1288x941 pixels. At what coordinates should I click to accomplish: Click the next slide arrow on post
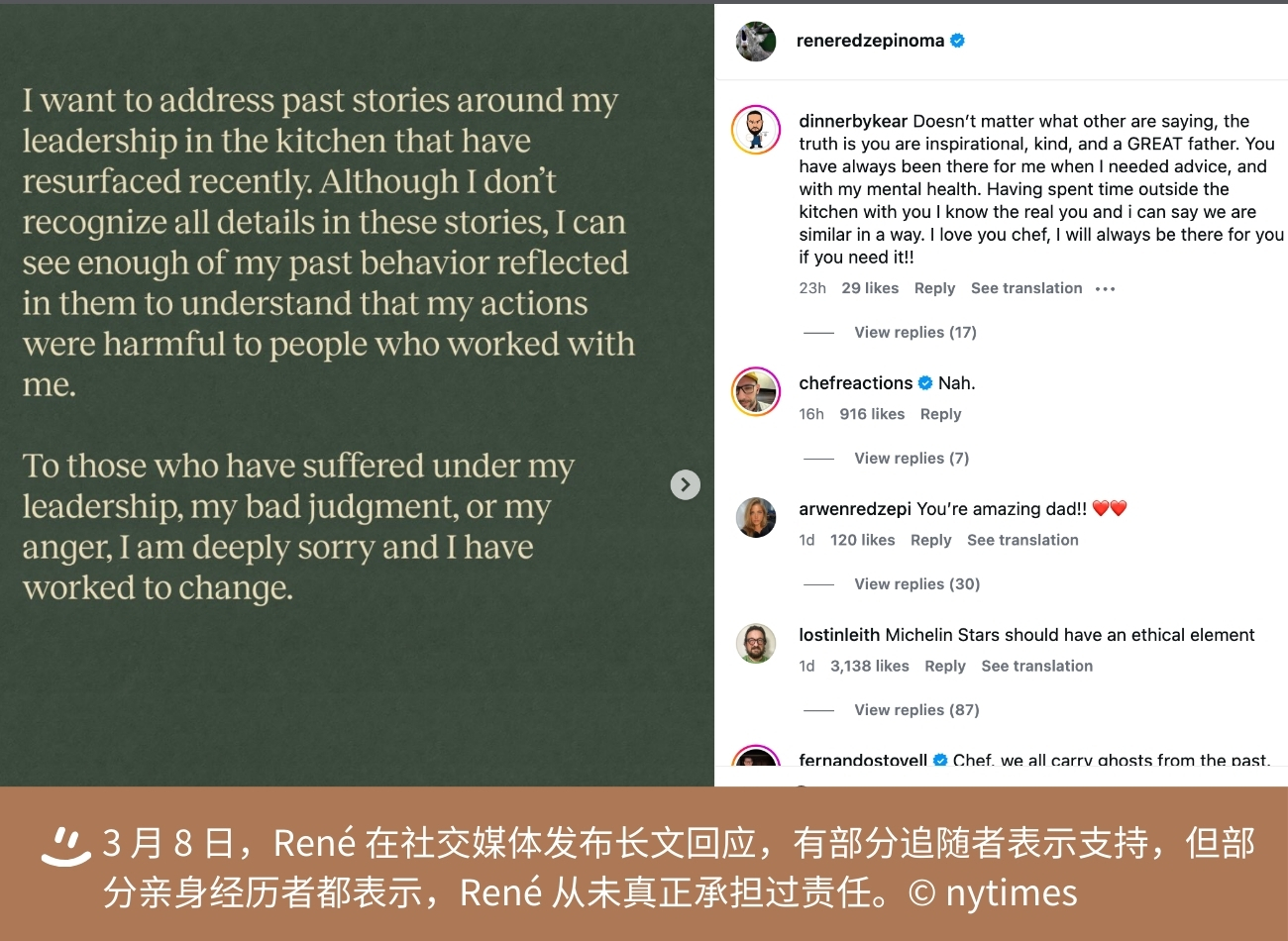pyautogui.click(x=686, y=484)
